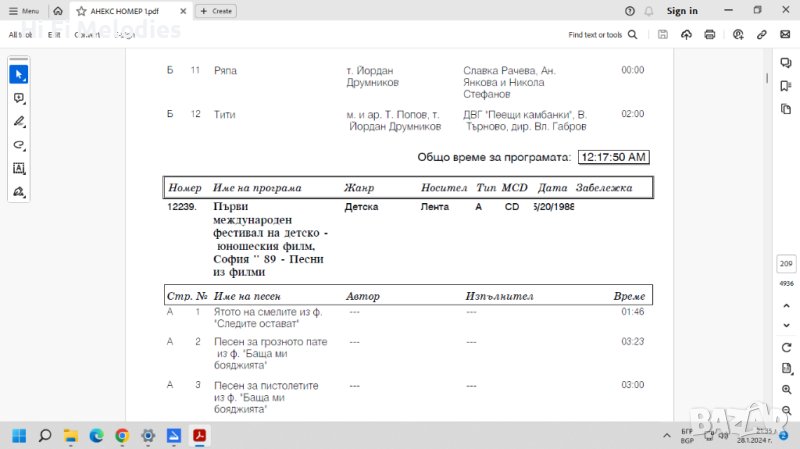800x449 pixels.
Task: Star the АНЕКС НОМЕР 1.pdf tab
Action: [x=82, y=11]
